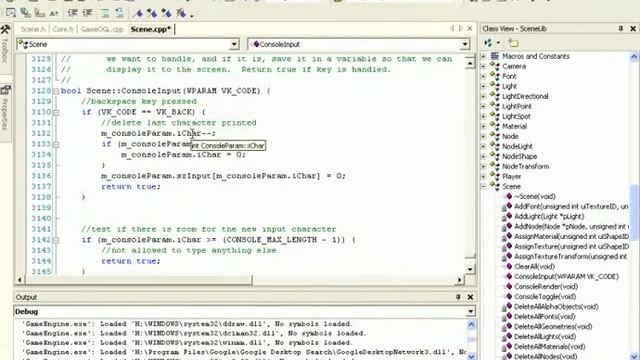Expand the Player class node
Screen dimensions: 640x360
click(x=484, y=176)
